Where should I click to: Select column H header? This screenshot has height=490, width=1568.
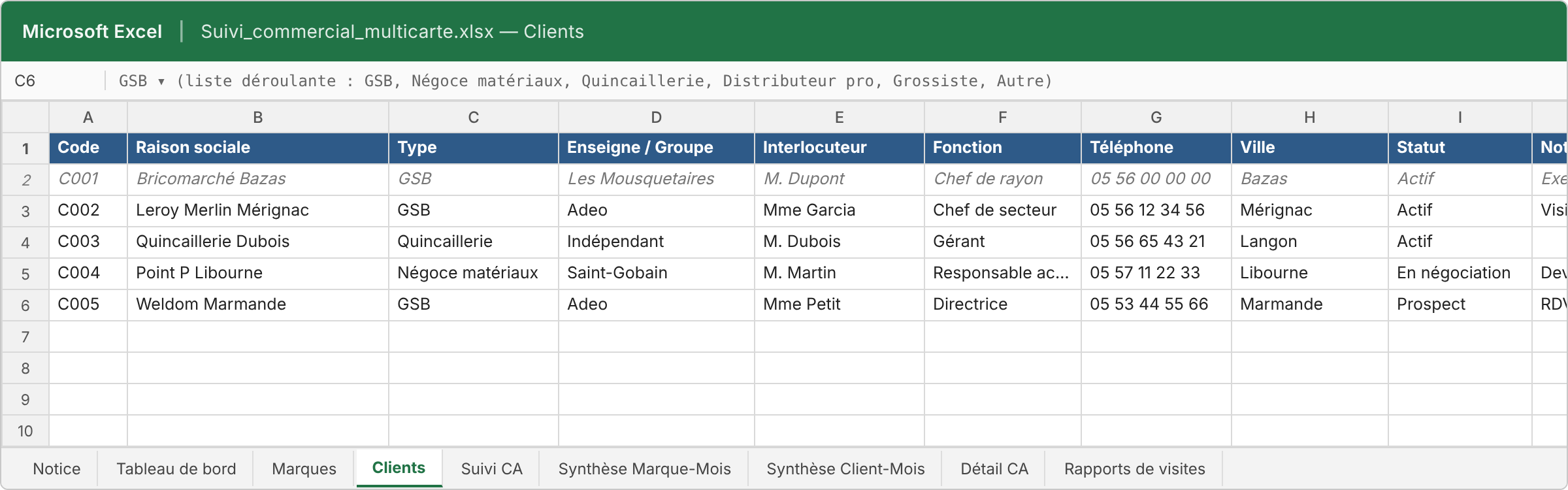[1310, 117]
